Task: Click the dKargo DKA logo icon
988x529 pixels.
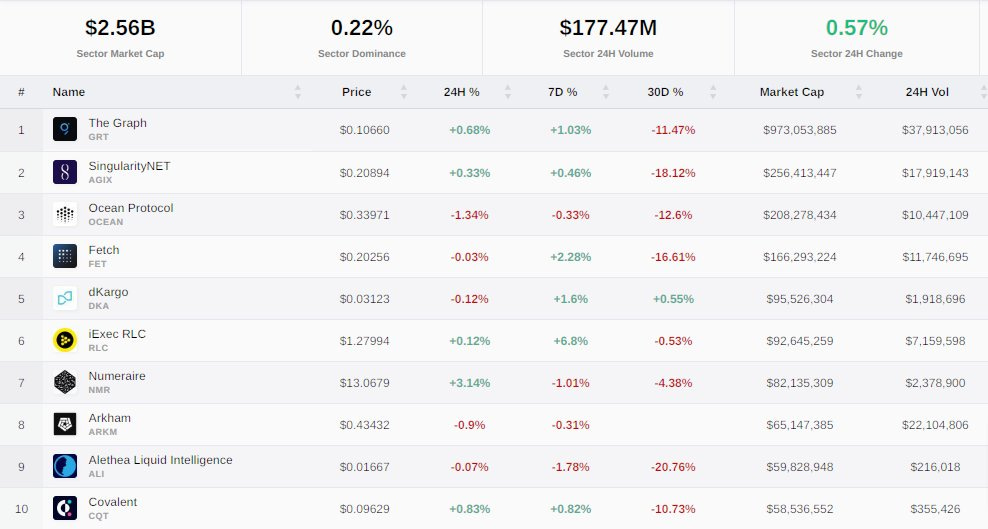Action: click(65, 298)
